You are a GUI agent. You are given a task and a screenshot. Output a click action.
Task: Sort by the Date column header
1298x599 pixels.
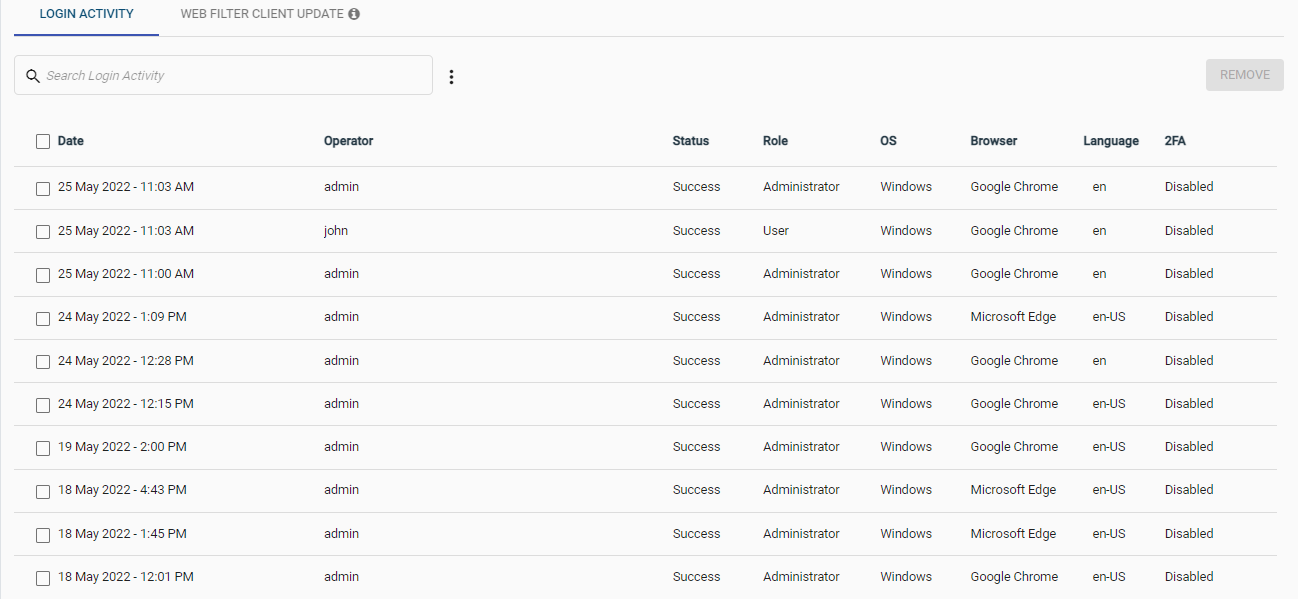pyautogui.click(x=71, y=141)
